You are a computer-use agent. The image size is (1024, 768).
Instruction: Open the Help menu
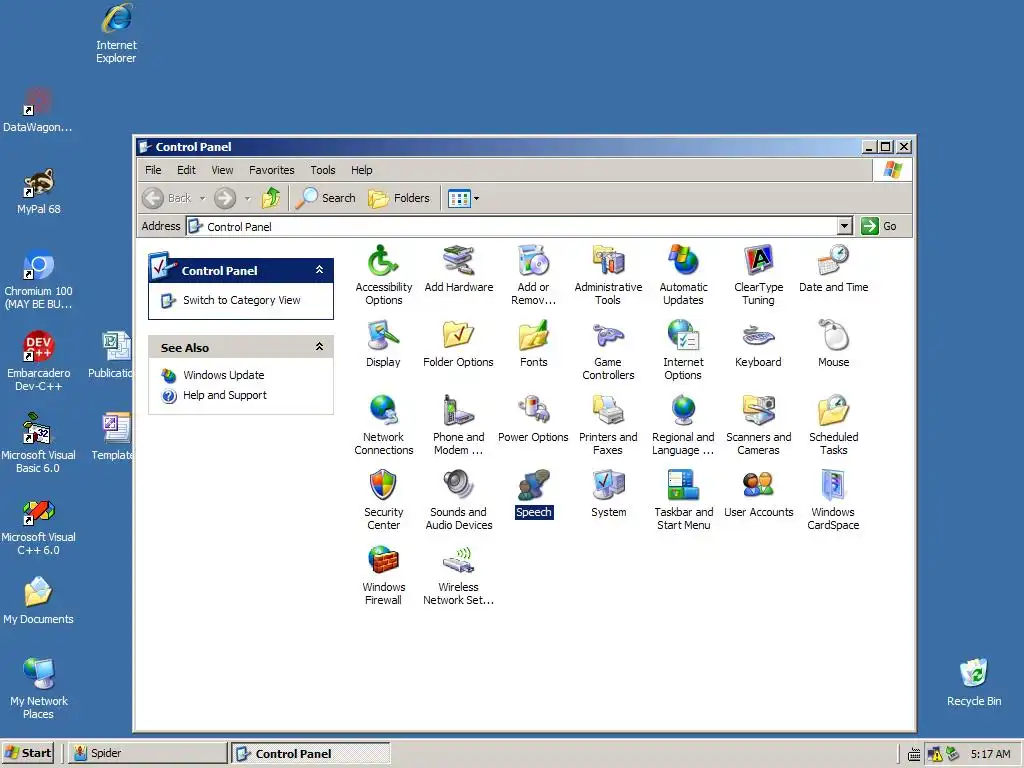361,170
